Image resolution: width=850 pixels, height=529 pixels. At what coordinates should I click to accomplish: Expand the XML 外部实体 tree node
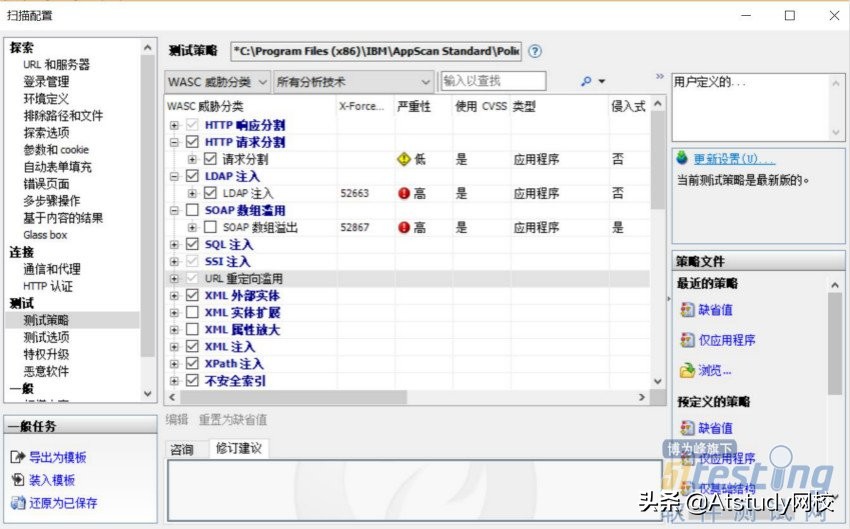[174, 296]
